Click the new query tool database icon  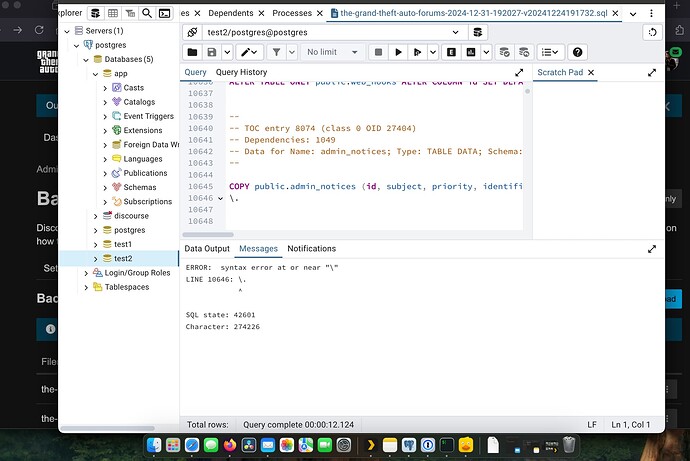tap(477, 32)
